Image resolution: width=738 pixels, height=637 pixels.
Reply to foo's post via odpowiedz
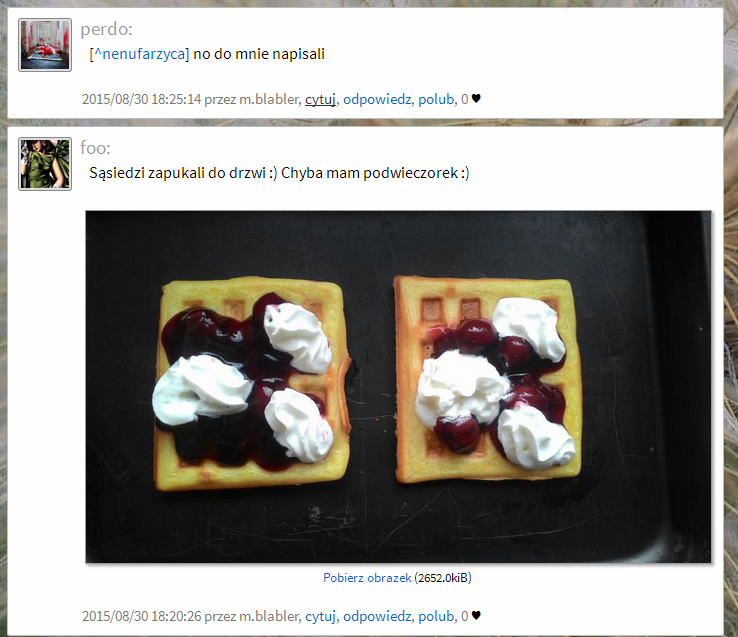(377, 616)
